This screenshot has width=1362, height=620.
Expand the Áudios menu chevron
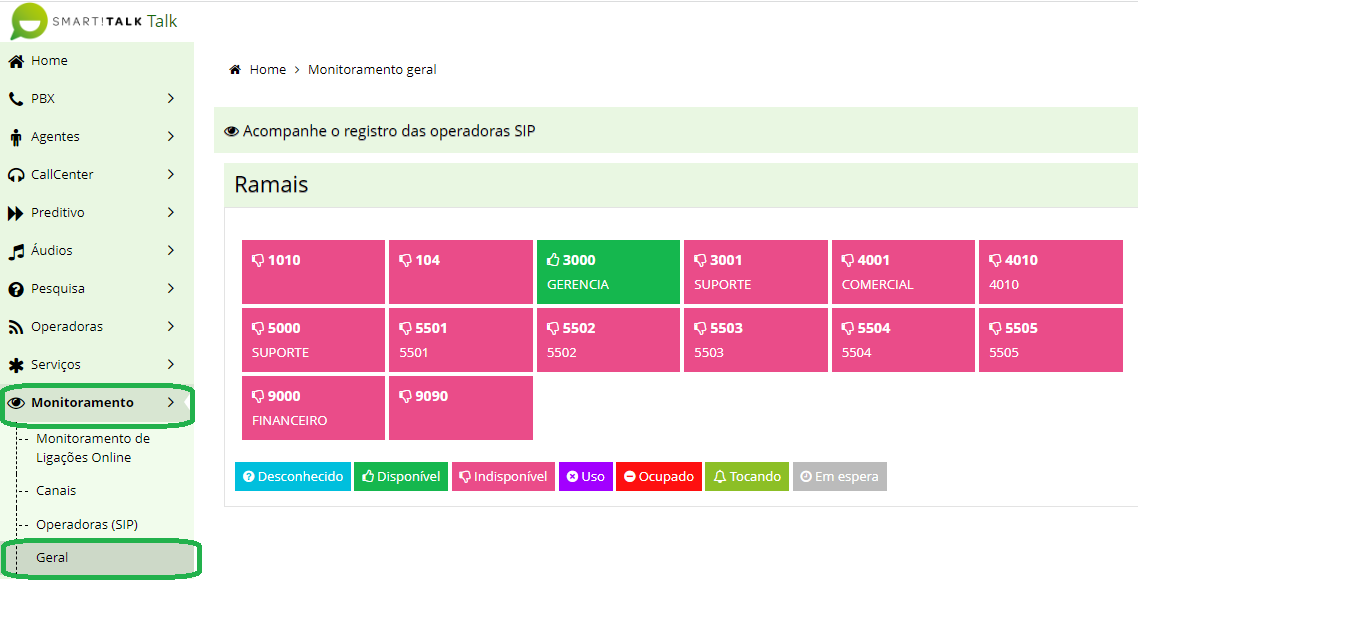pos(171,251)
